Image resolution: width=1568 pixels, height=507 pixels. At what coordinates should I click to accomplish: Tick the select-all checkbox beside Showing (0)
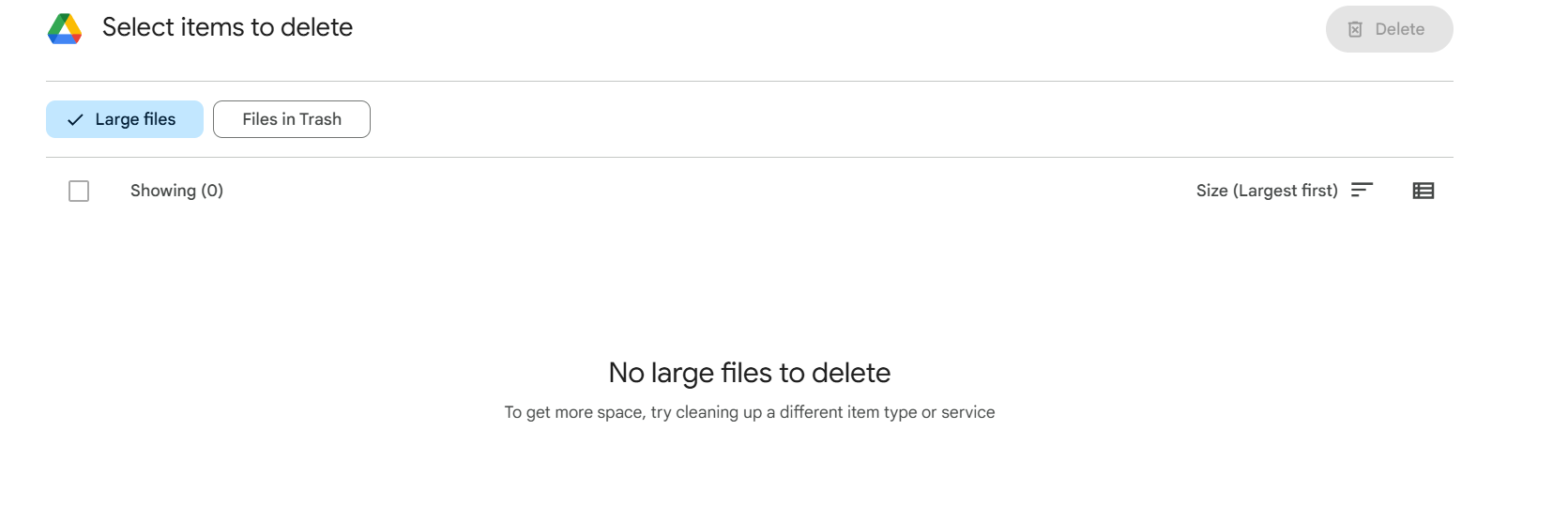(x=79, y=192)
